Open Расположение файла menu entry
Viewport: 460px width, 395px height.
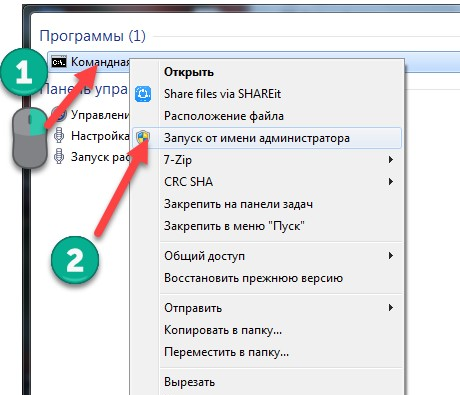[266, 116]
